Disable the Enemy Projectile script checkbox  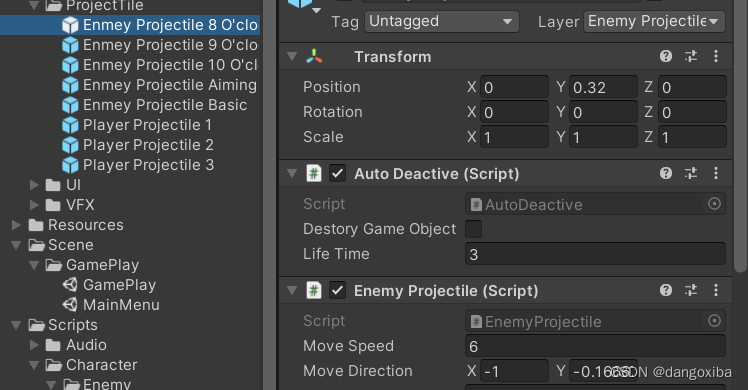tap(337, 290)
